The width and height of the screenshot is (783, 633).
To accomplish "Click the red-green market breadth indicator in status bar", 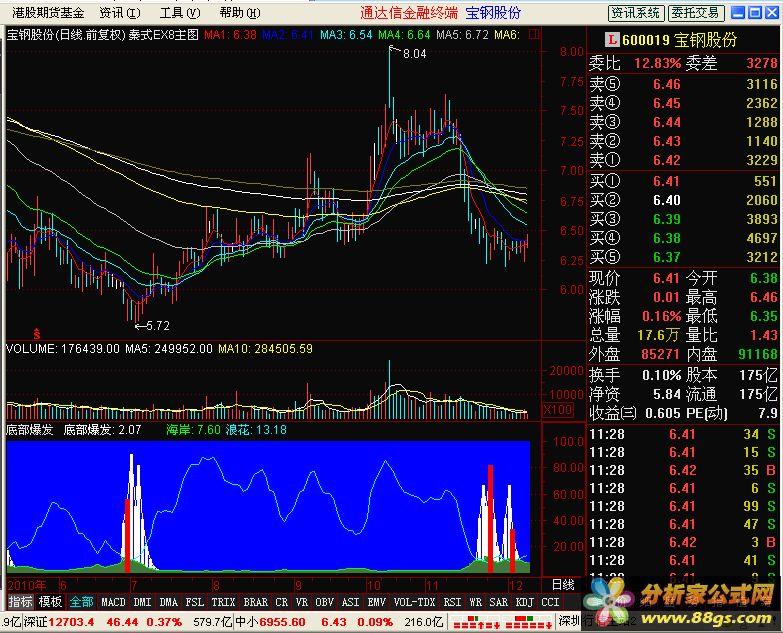I will click(500, 623).
